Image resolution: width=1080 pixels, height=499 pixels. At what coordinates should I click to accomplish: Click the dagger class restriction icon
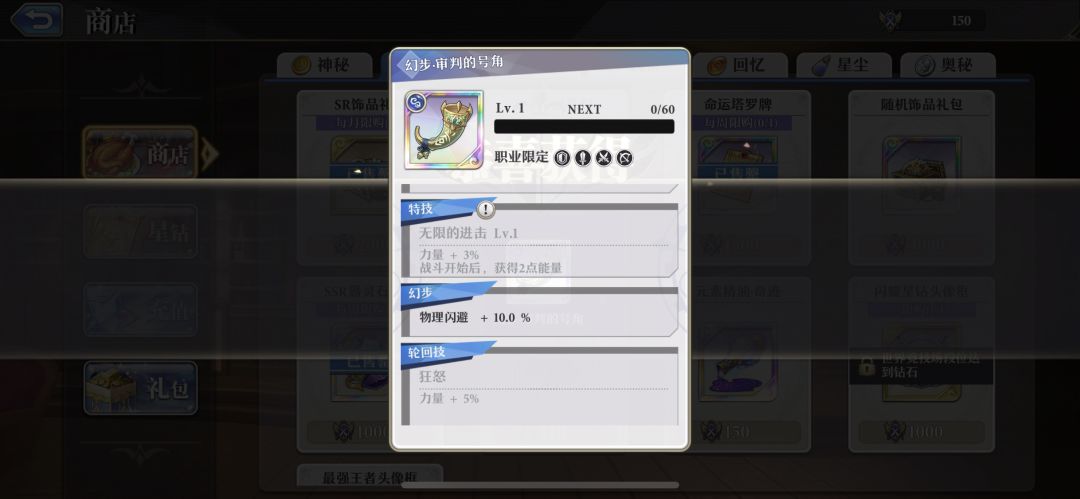[x=583, y=158]
